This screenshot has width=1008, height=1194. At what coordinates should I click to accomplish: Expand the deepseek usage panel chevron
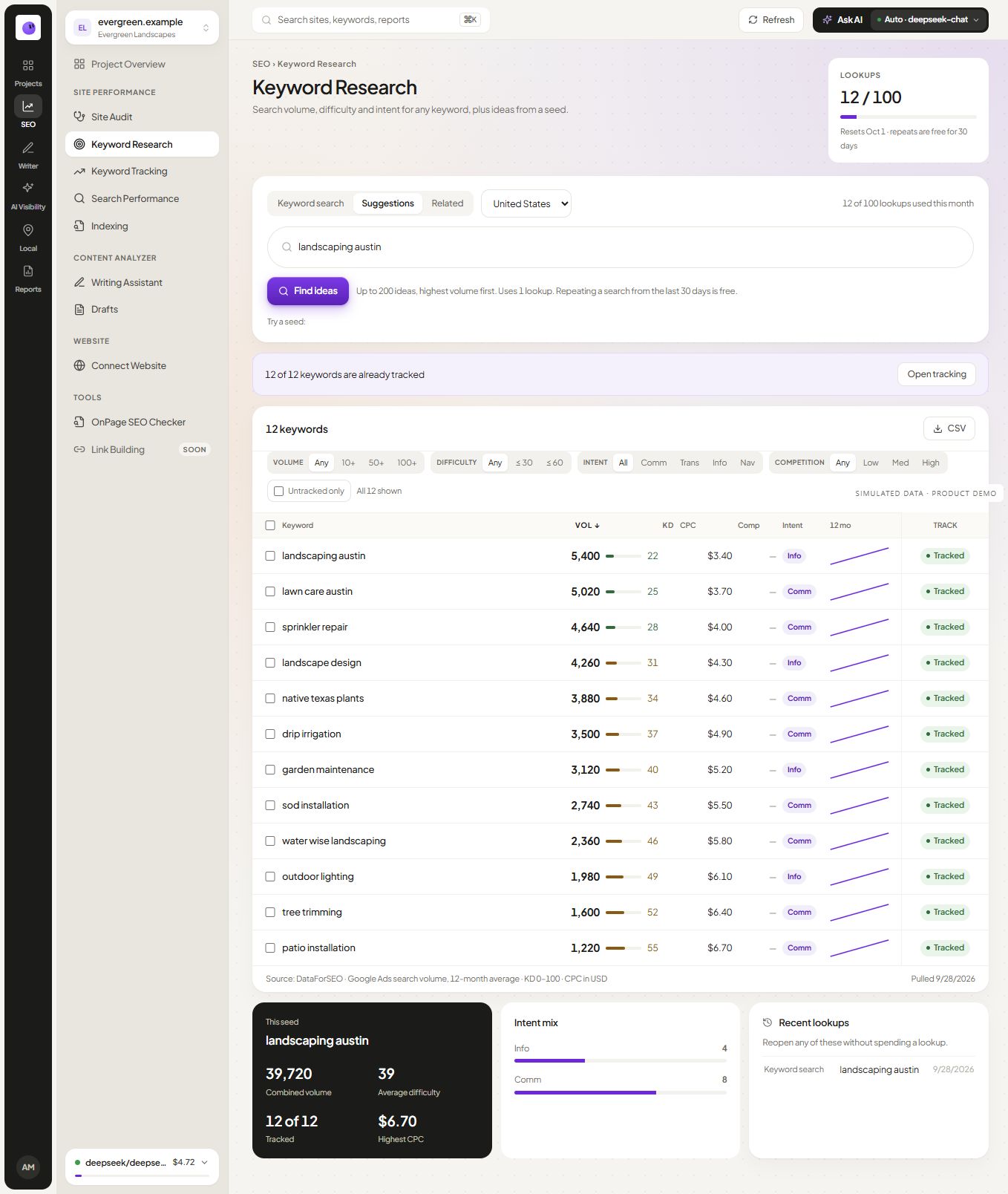205,1162
